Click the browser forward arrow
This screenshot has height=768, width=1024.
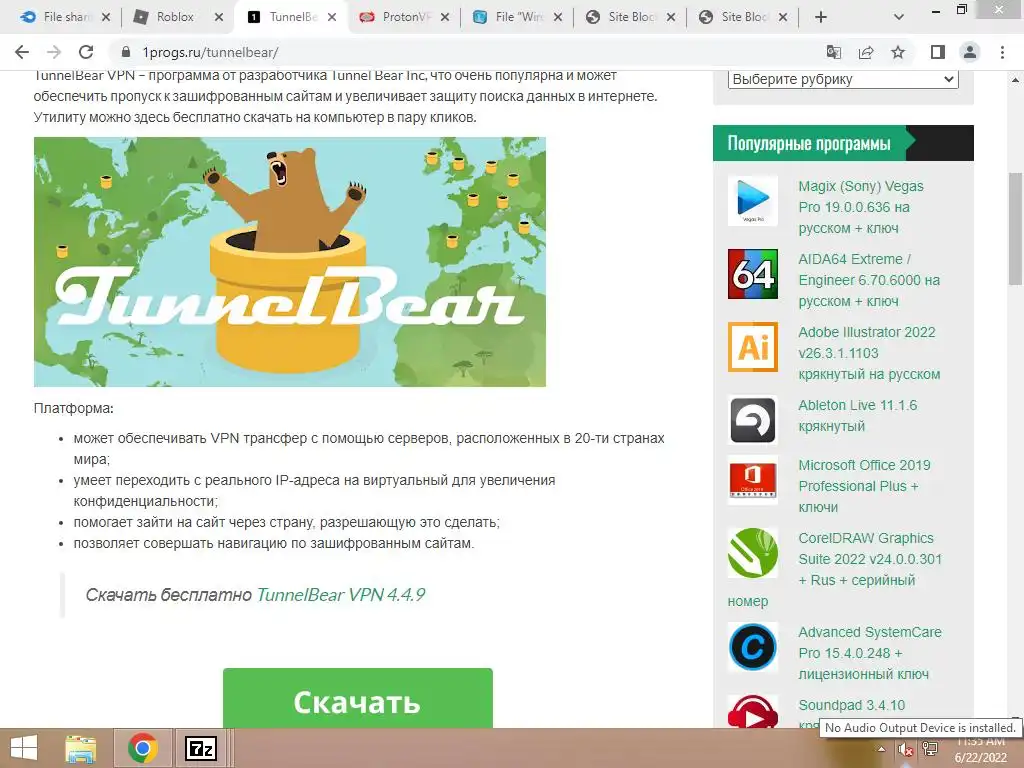click(54, 52)
